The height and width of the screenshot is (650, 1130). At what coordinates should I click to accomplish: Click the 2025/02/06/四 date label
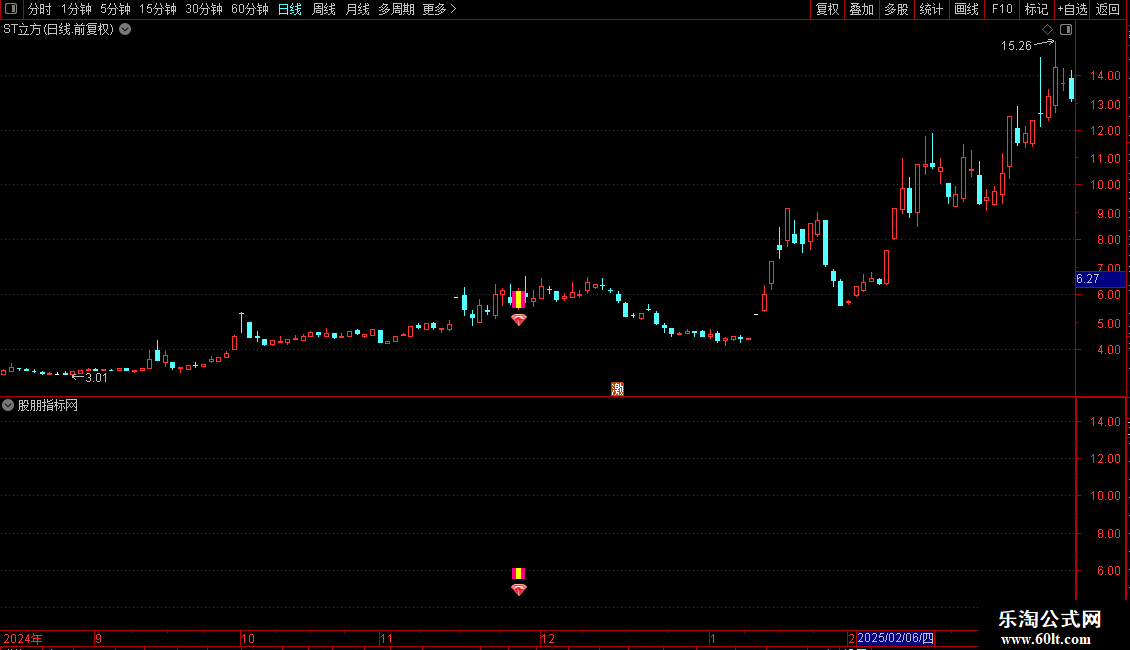click(896, 638)
